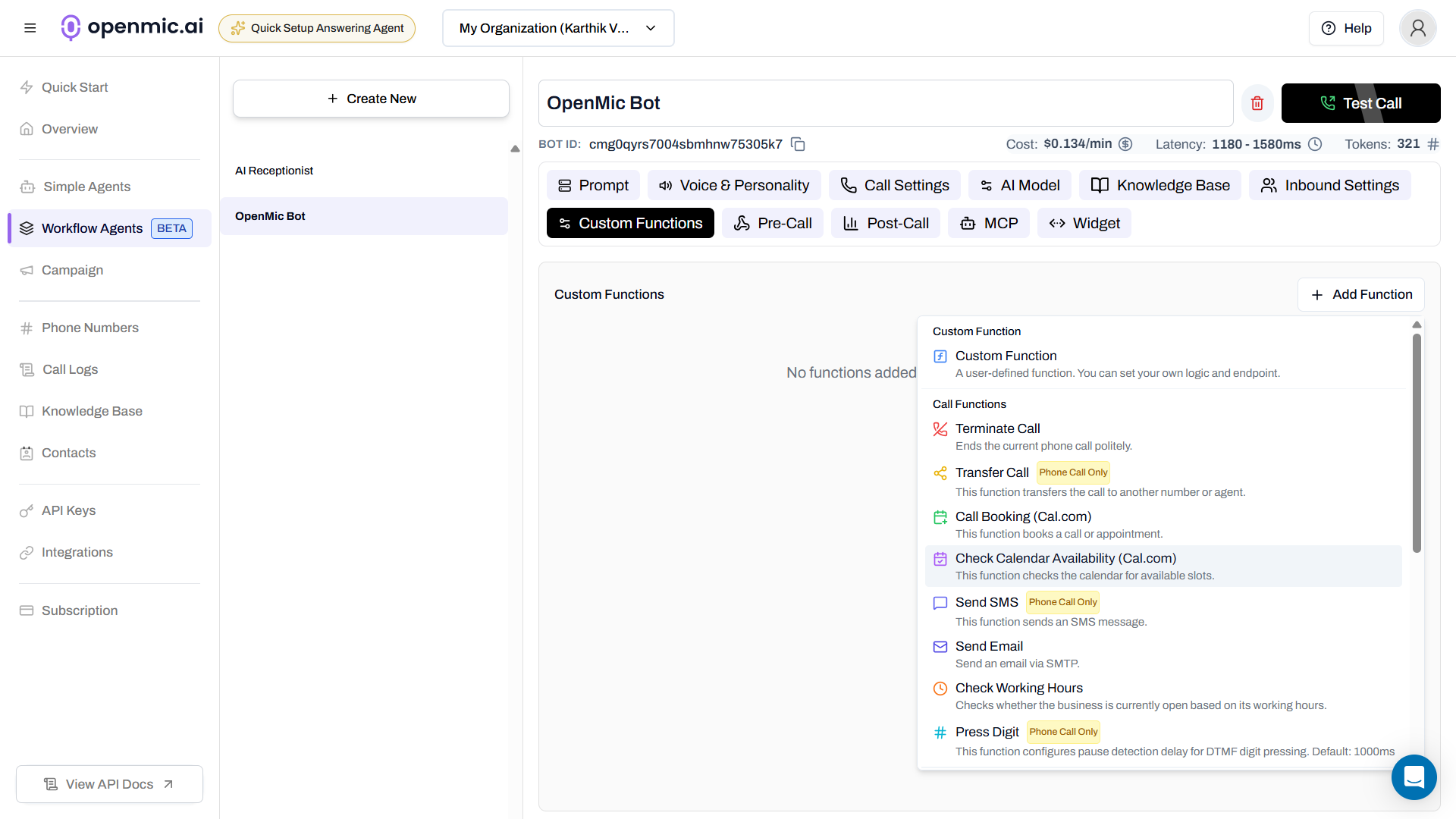Open the chat support bubble

pos(1414,777)
